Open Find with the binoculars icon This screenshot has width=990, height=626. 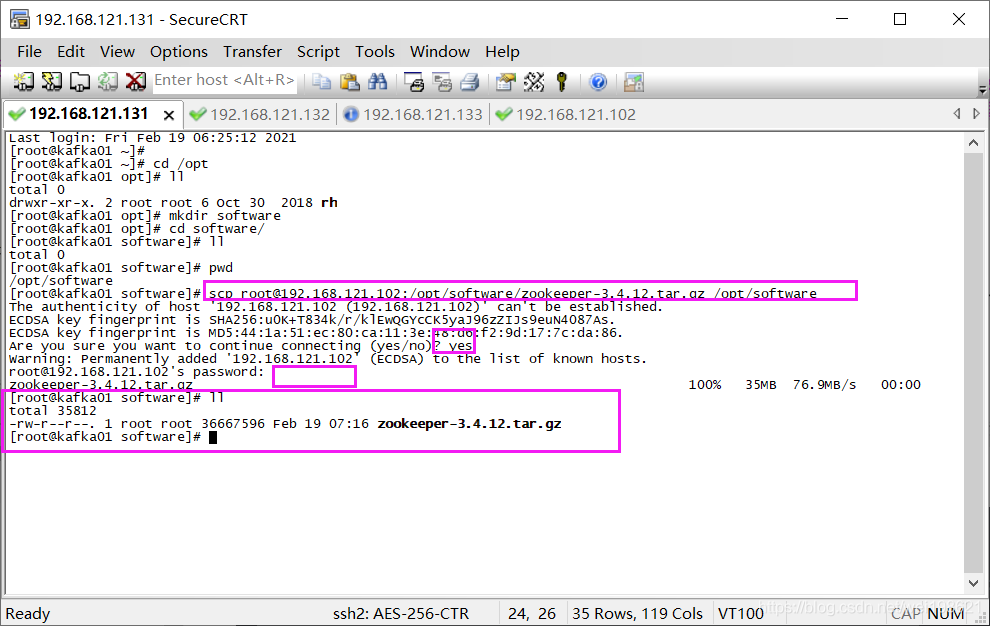[x=378, y=81]
